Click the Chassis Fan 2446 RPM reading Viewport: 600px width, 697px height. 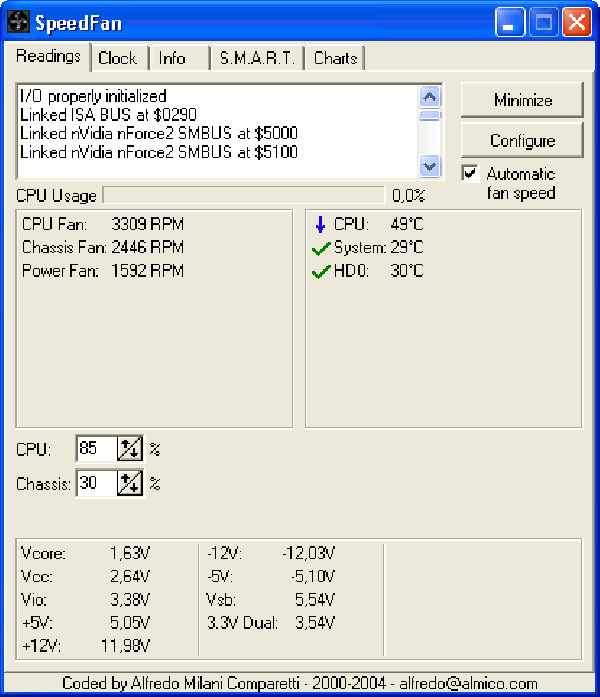103,247
